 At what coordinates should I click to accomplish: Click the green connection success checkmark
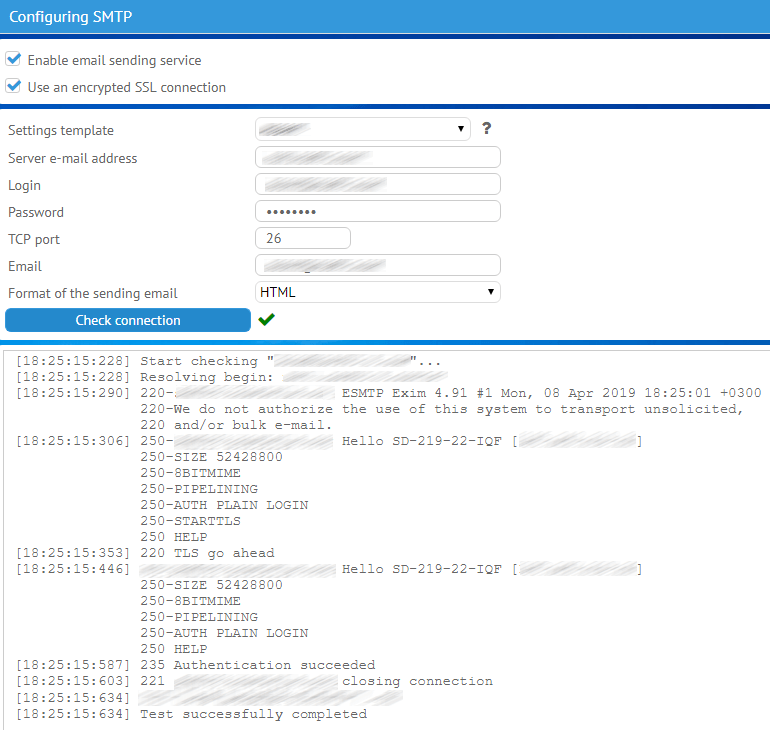pos(266,320)
